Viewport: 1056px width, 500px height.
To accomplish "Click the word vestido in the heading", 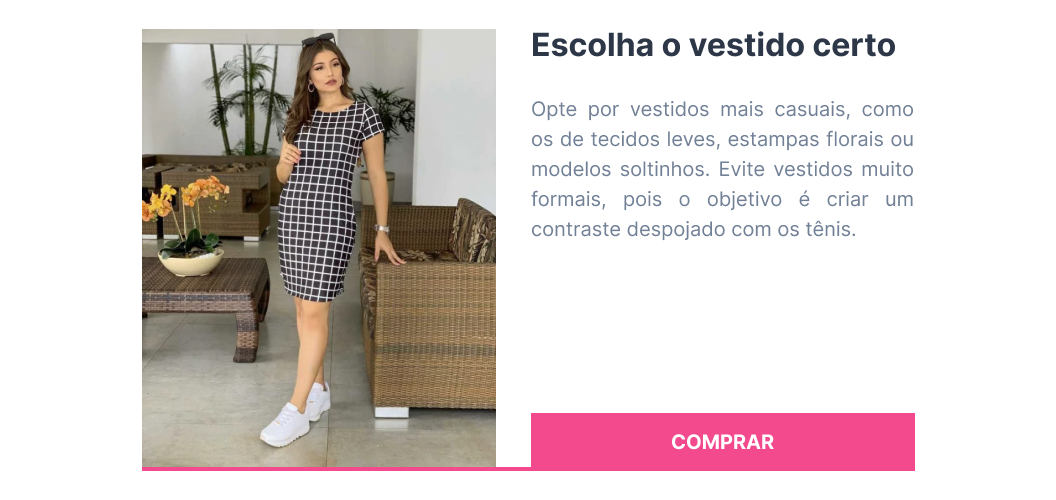I will coord(744,45).
